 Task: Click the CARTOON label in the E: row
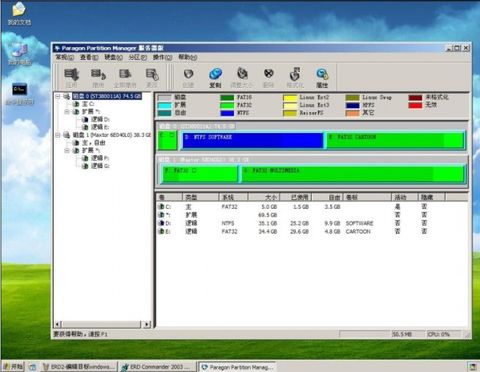point(358,231)
